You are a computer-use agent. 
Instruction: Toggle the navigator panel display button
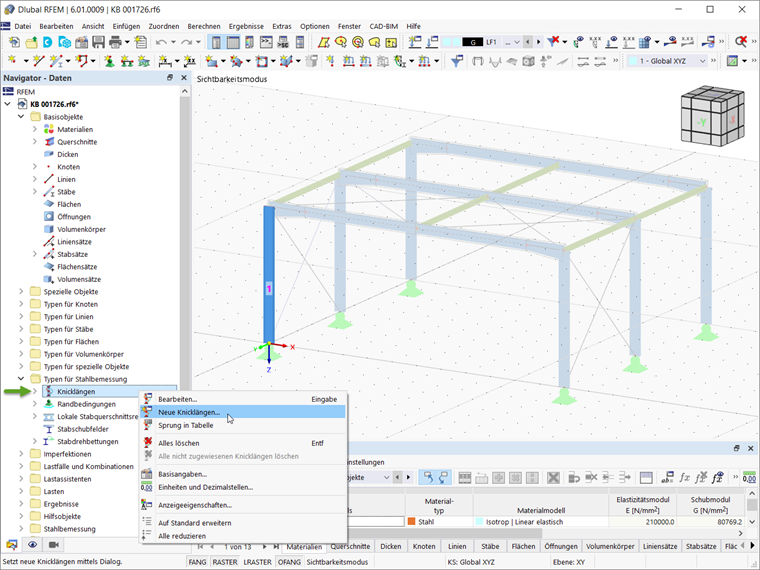[216, 42]
